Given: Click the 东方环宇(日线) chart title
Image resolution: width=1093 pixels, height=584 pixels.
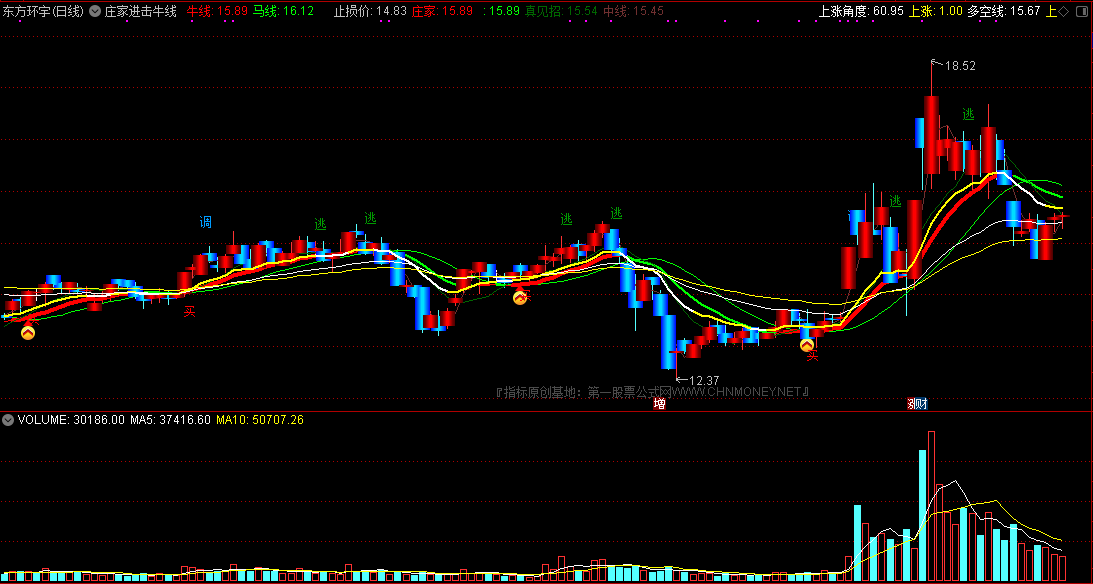Looking at the screenshot, I should click(43, 11).
